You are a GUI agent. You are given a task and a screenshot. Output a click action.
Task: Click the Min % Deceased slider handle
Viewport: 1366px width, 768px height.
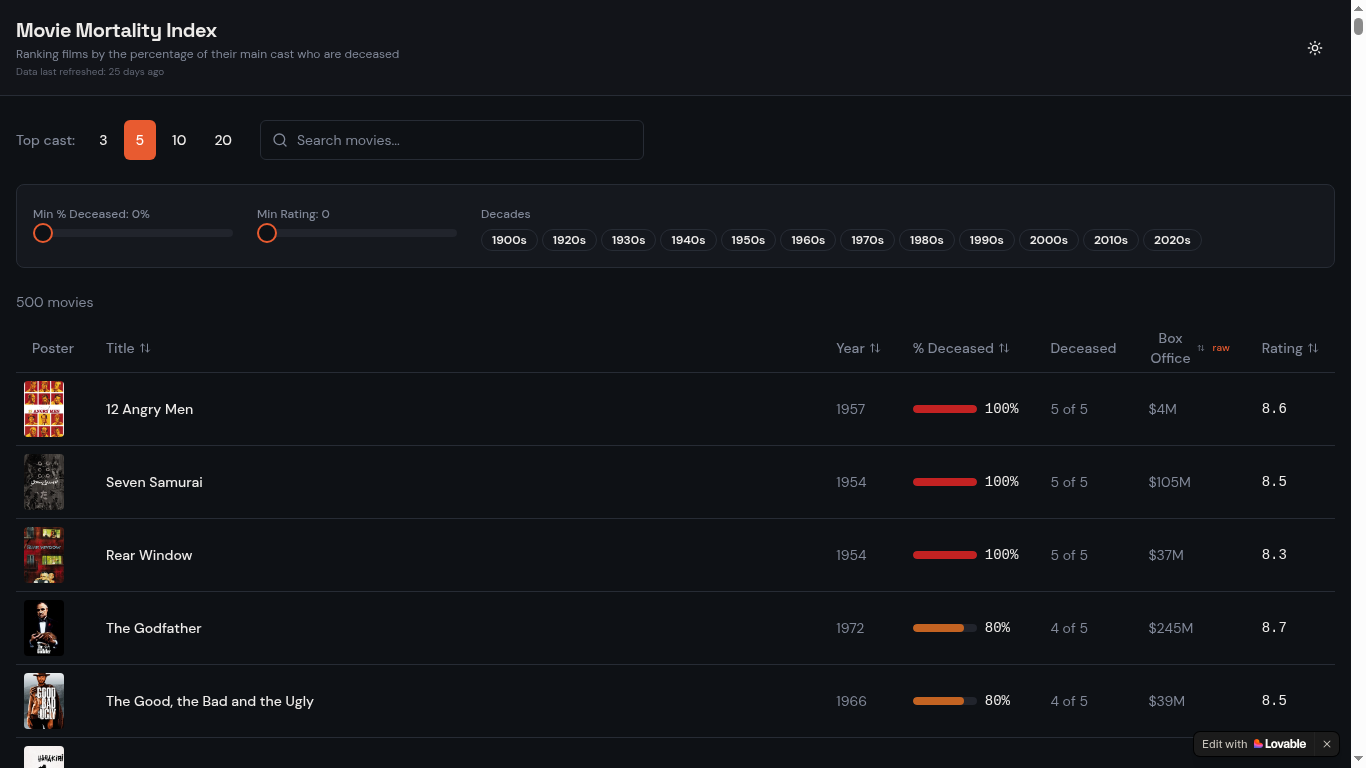(43, 233)
